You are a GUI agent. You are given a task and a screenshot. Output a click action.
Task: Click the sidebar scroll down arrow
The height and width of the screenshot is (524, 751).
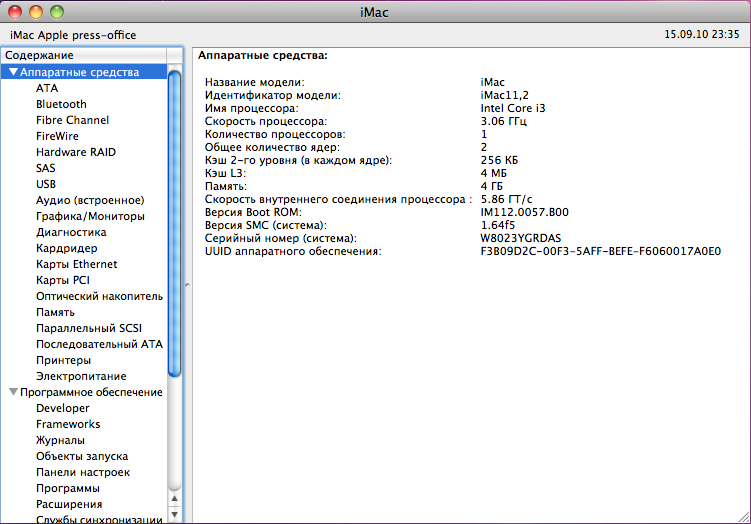pyautogui.click(x=174, y=514)
